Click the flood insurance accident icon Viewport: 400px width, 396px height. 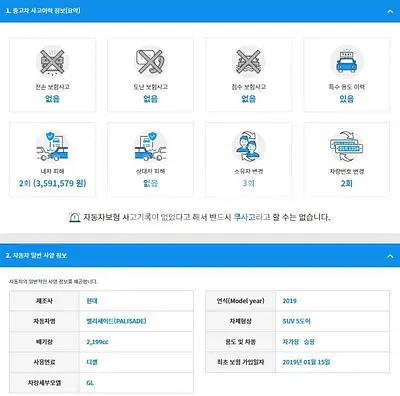pyautogui.click(x=248, y=62)
